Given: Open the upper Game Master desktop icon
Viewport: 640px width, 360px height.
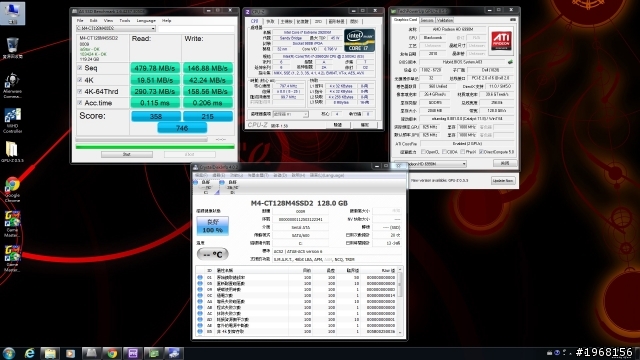Looking at the screenshot, I should coord(12,224).
